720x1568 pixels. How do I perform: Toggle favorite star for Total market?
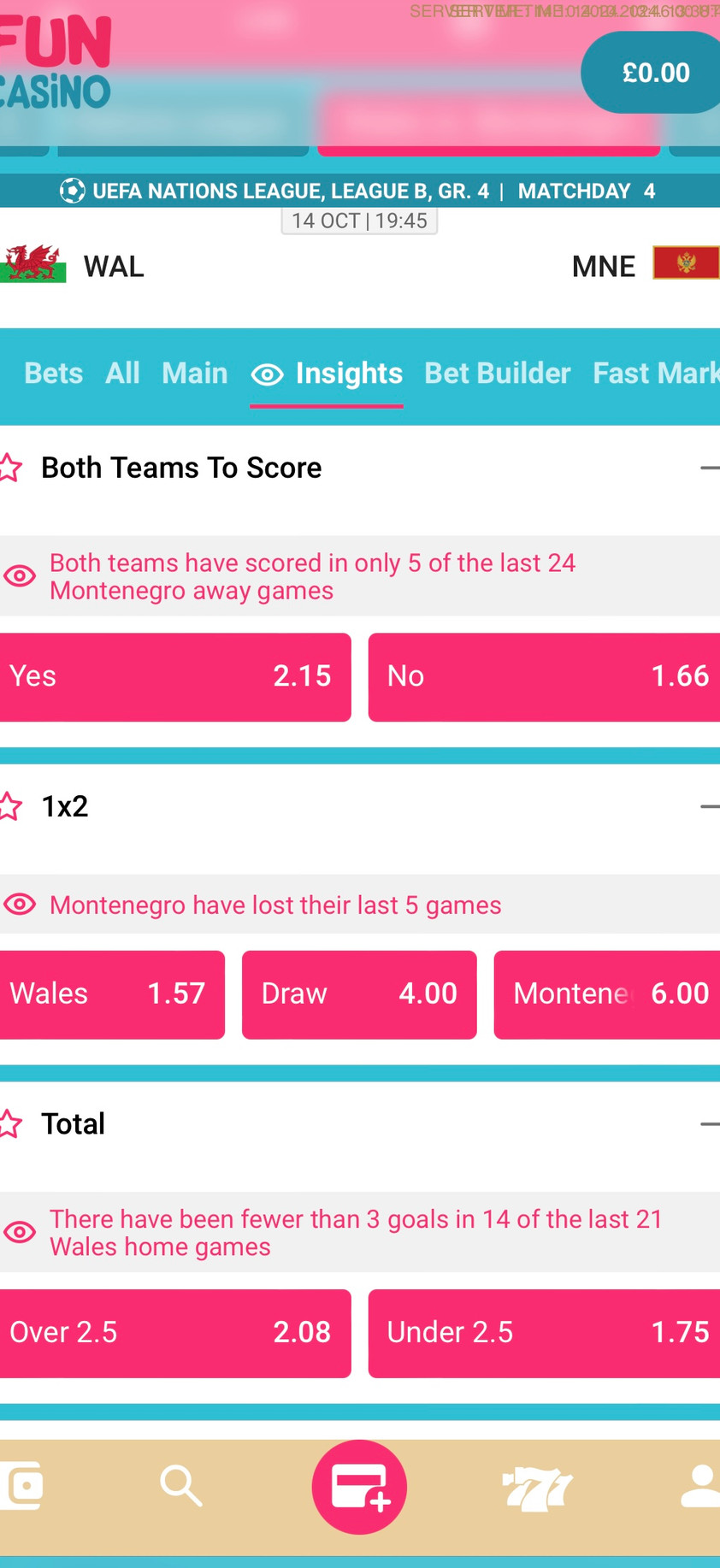(x=10, y=1123)
